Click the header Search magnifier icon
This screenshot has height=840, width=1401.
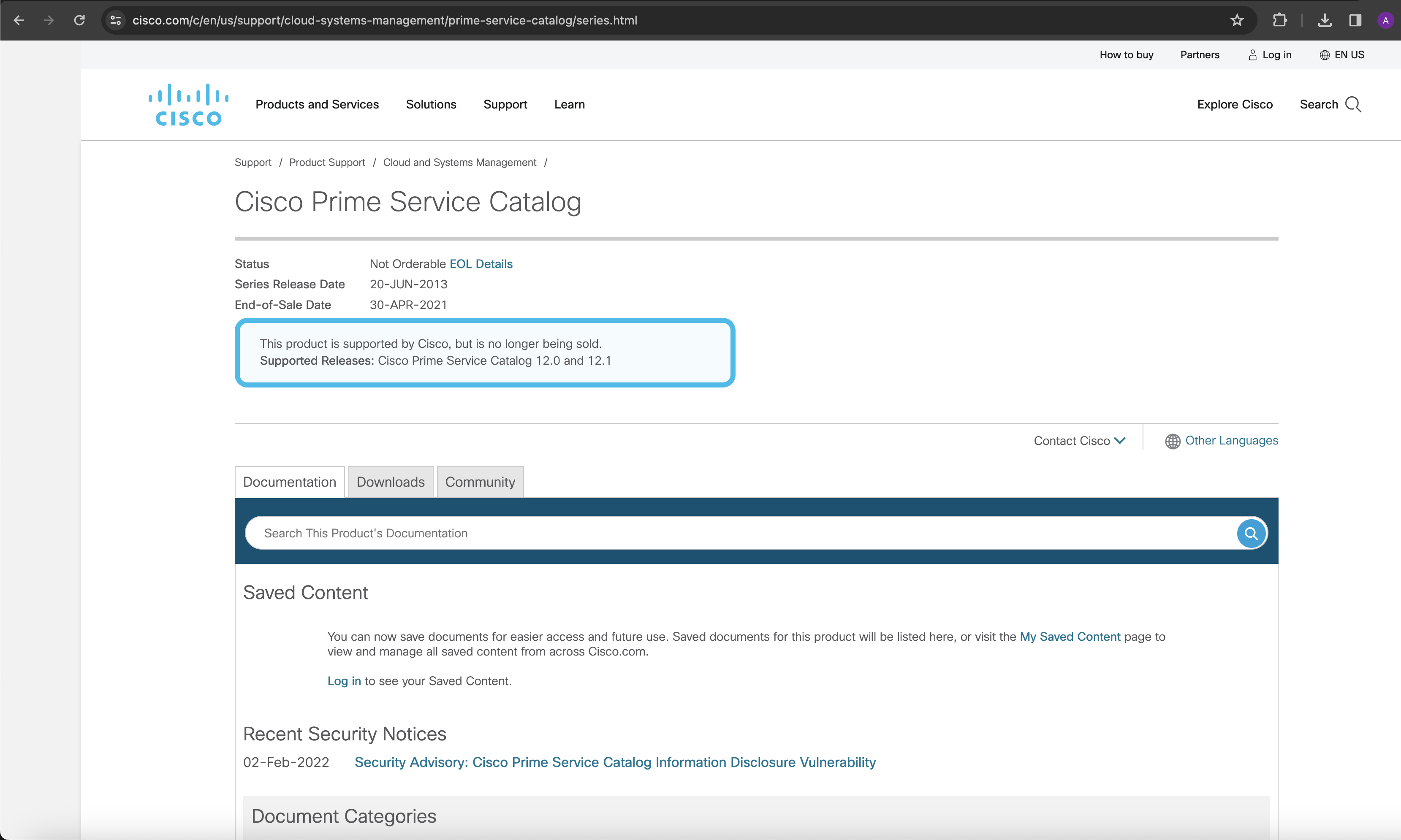tap(1352, 105)
